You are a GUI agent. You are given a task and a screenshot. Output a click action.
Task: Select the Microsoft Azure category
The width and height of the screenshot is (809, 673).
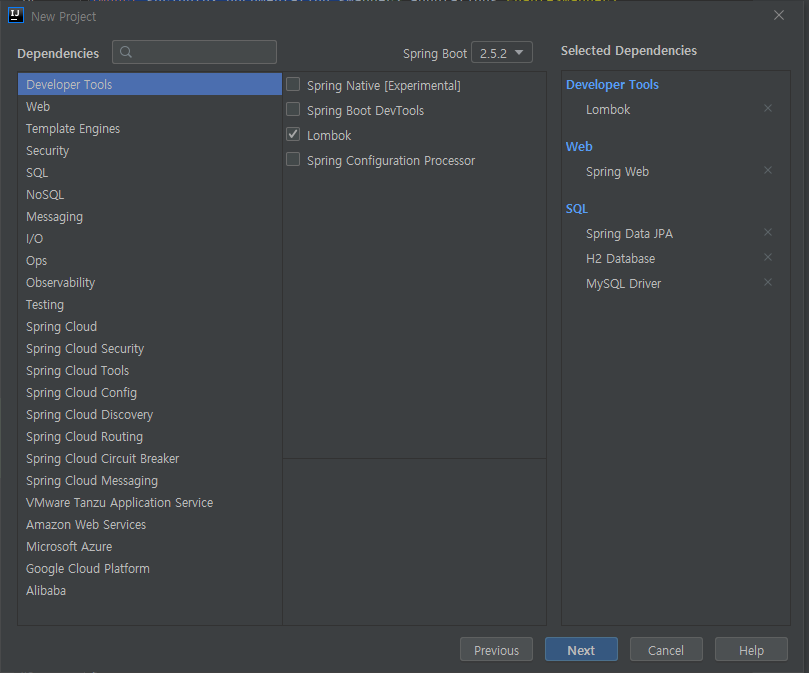click(x=150, y=547)
